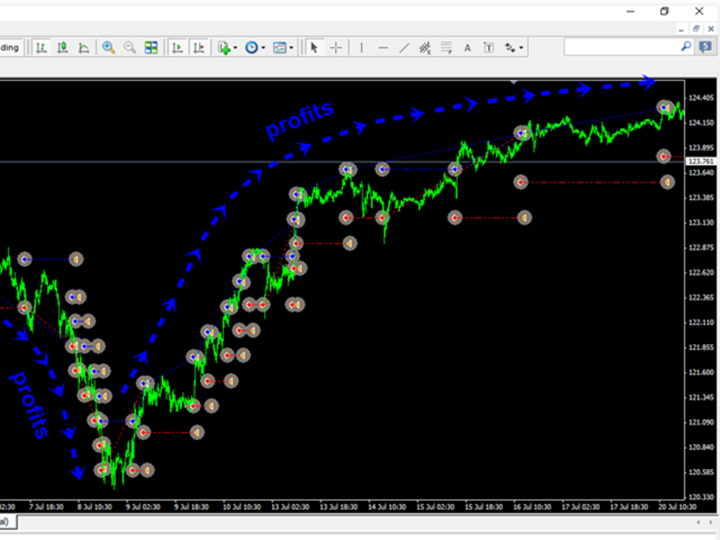Click the 16 Jul 10:30 time label
The height and width of the screenshot is (540, 720).
[532, 507]
